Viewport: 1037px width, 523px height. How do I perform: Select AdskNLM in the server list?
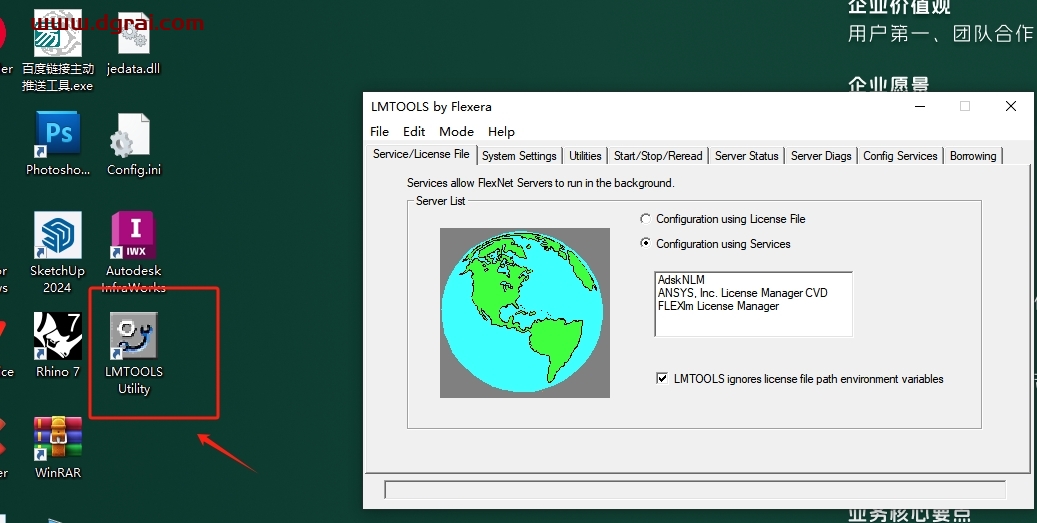681,280
